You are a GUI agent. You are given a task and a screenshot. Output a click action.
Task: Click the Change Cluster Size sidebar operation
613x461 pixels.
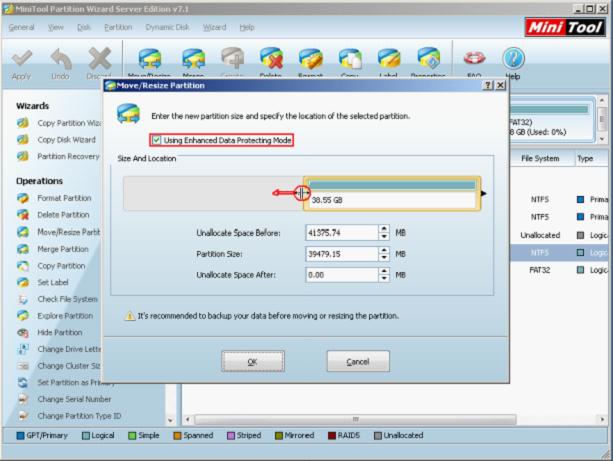[x=59, y=366]
